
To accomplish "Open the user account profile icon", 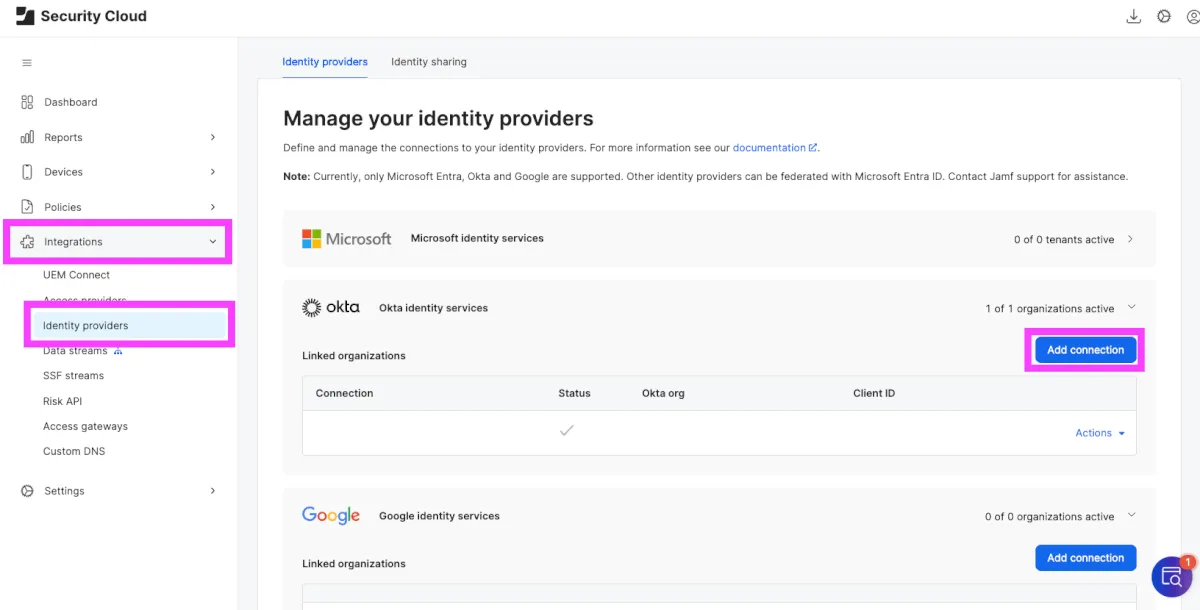I will coord(1193,16).
